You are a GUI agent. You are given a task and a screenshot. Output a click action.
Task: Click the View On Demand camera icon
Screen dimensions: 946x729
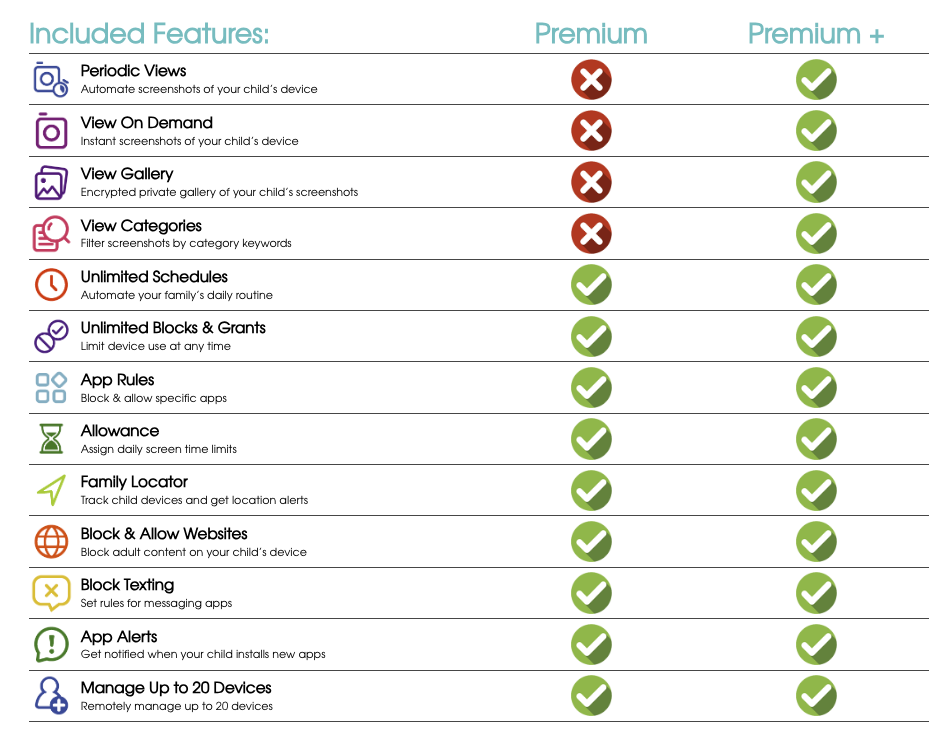pyautogui.click(x=51, y=131)
